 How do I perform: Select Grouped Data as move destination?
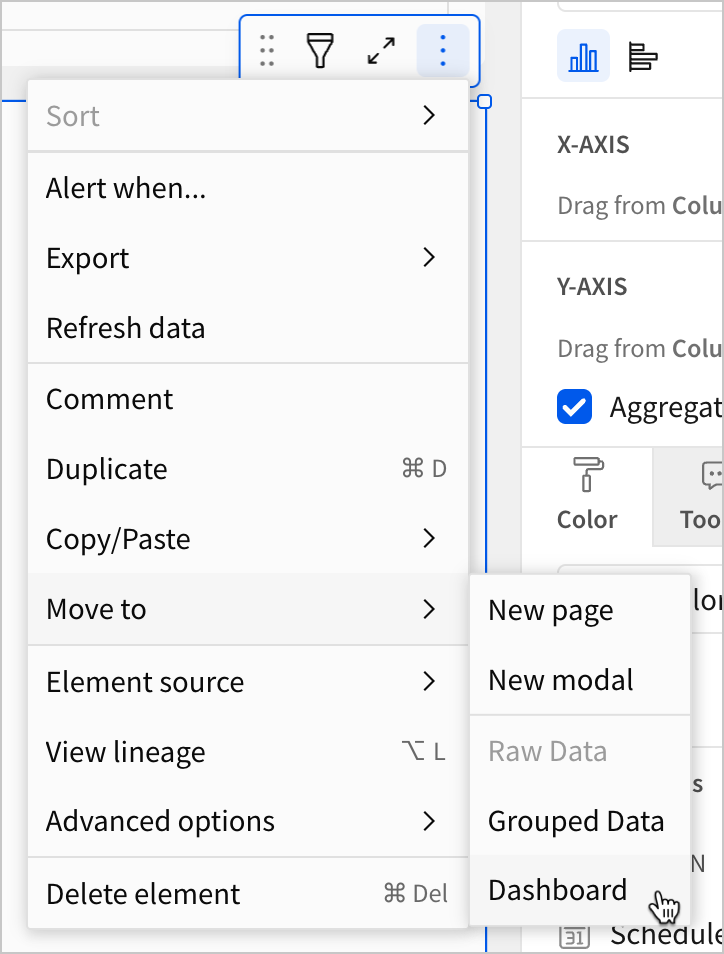576,821
